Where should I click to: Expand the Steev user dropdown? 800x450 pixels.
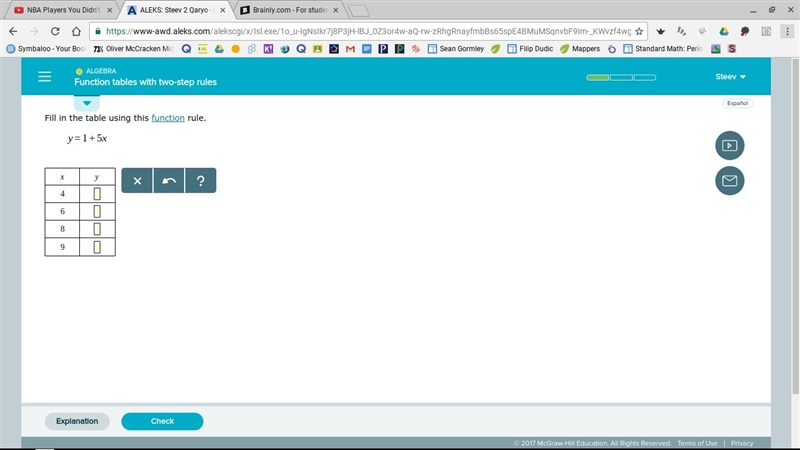click(x=730, y=77)
